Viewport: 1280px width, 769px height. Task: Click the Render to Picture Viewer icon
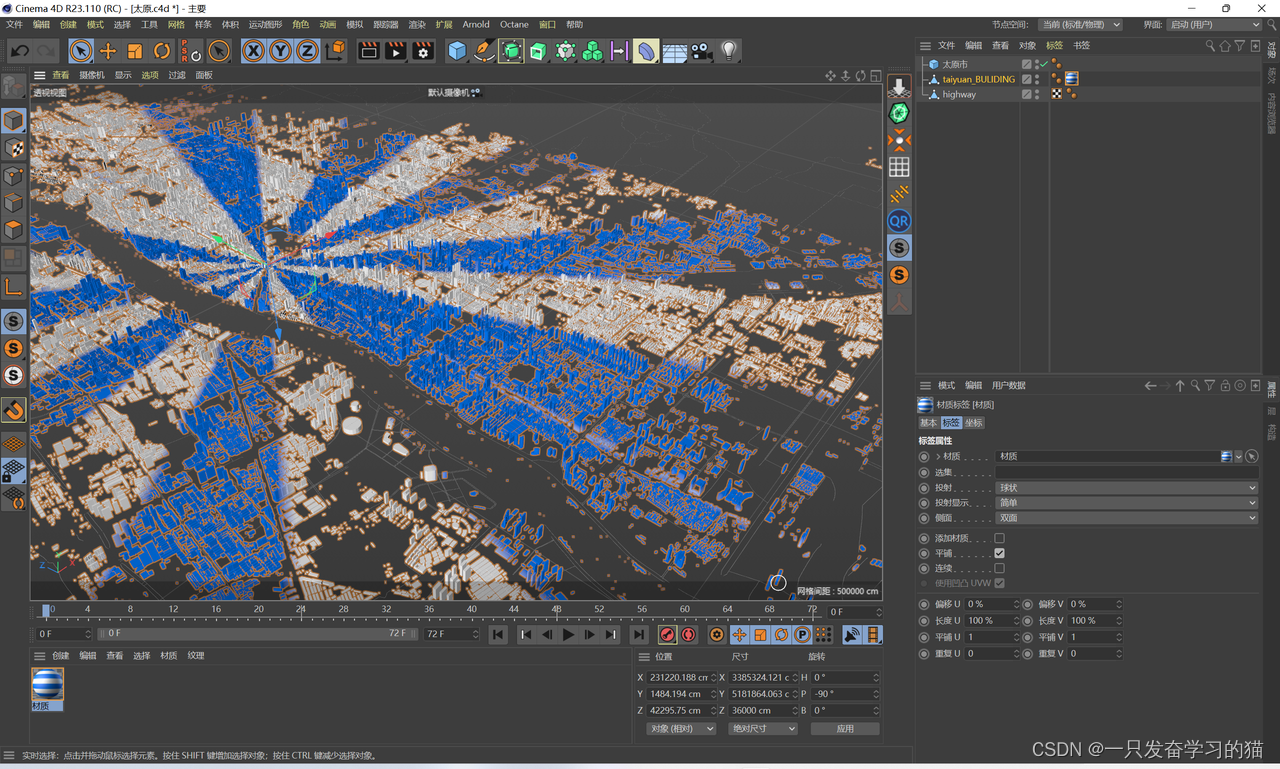click(x=396, y=50)
